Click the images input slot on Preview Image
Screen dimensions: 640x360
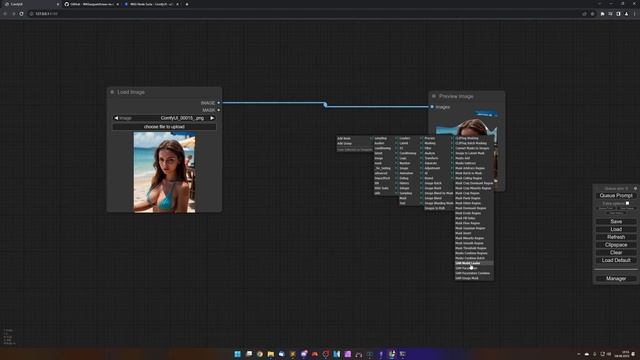[x=432, y=107]
